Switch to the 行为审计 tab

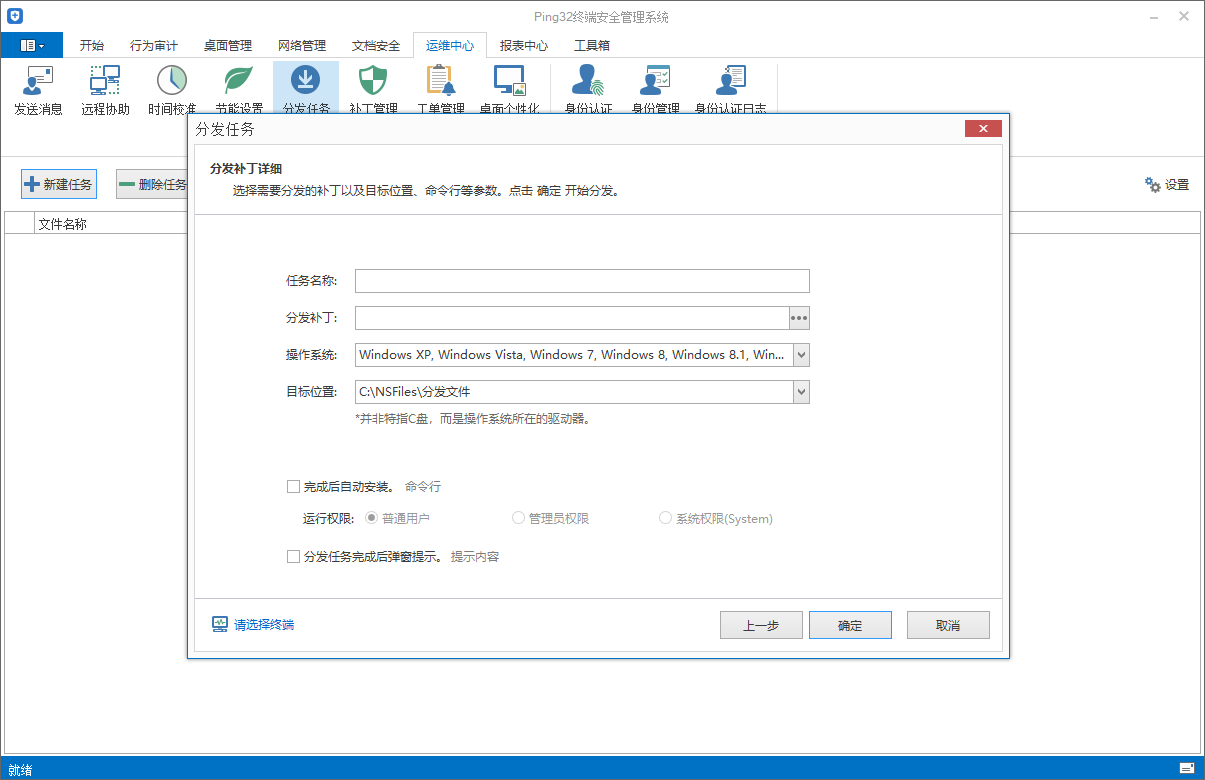pos(154,45)
